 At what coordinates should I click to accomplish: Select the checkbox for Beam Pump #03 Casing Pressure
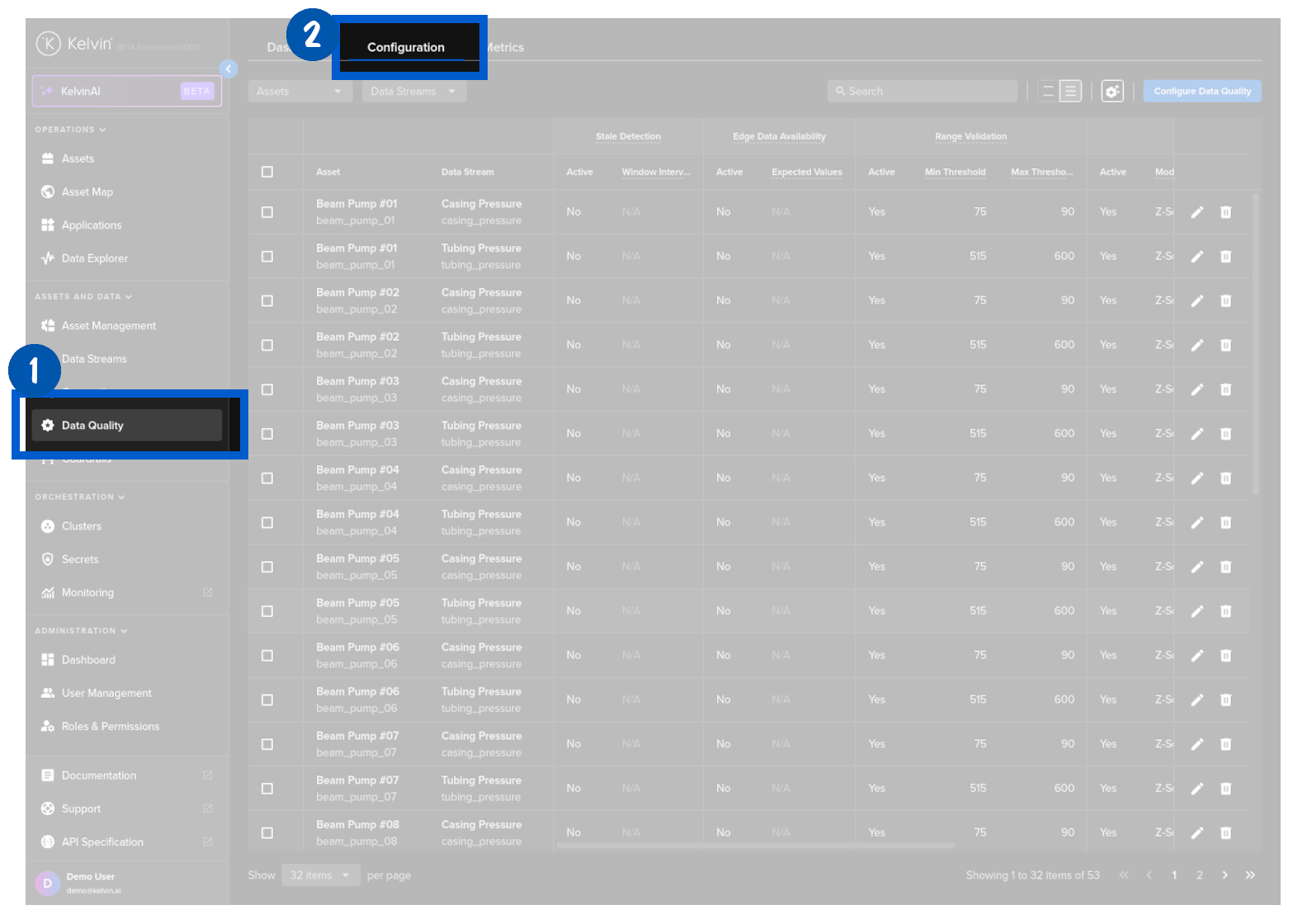pos(267,390)
